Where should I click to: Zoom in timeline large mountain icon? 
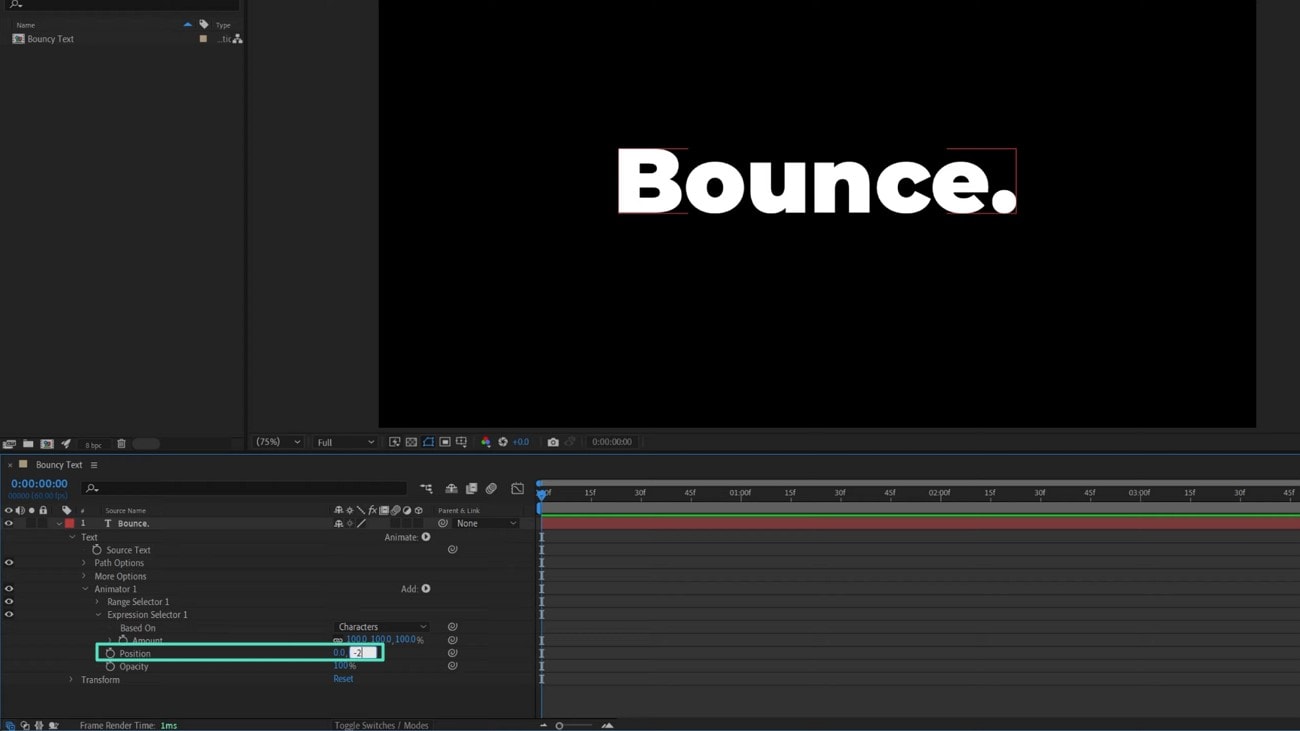click(607, 726)
